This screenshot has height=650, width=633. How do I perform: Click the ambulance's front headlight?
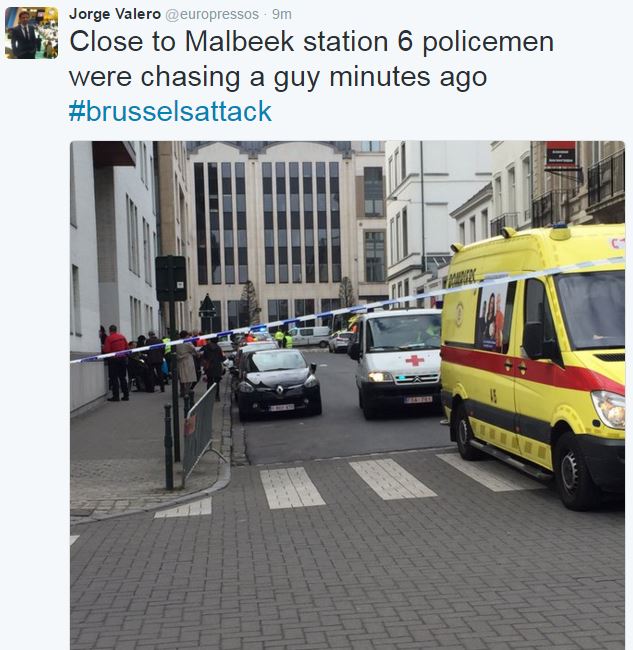609,409
